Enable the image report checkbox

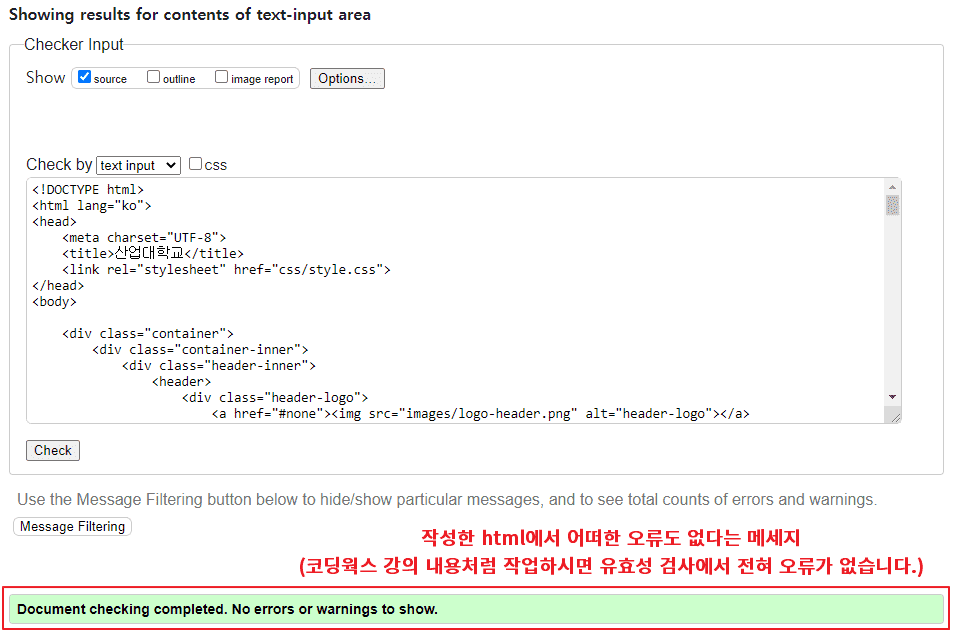(x=221, y=77)
